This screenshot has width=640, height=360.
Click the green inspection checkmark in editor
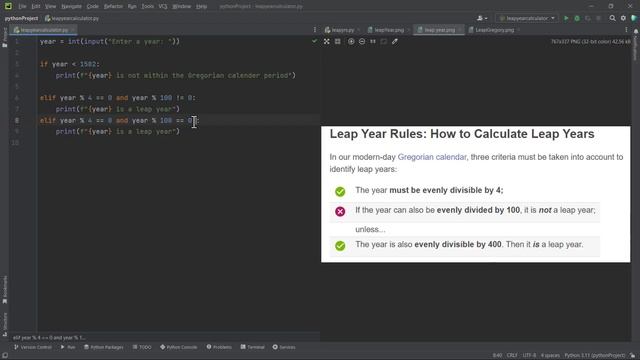[314, 41]
